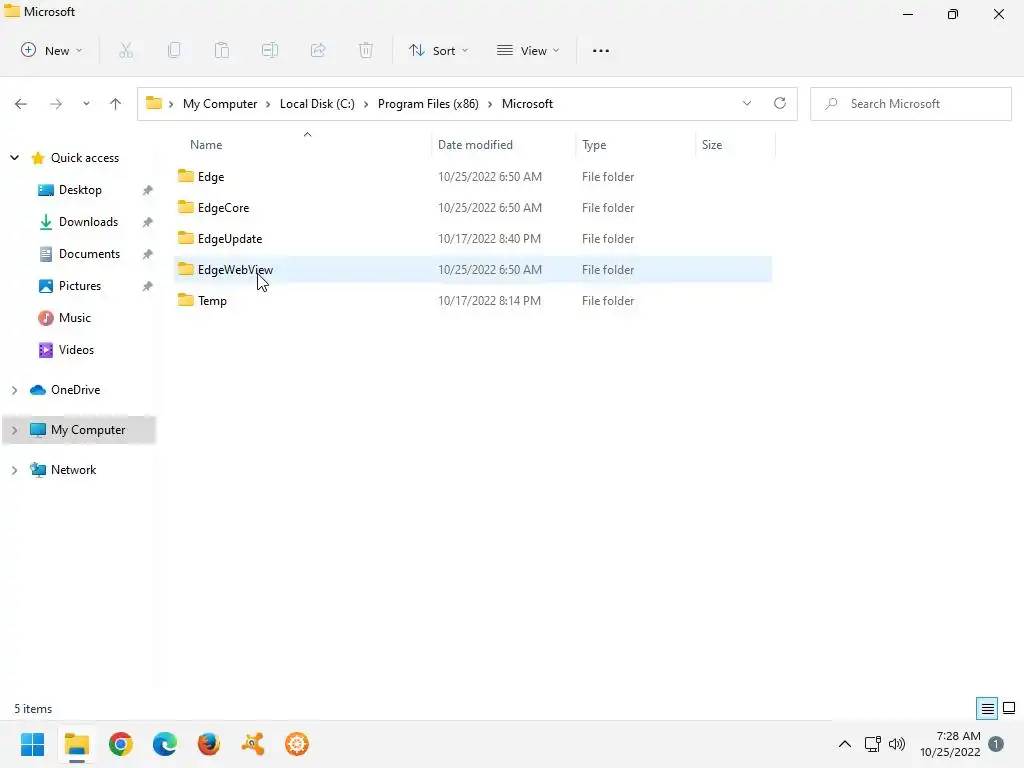The image size is (1024, 768).
Task: Sort by Date modified column
Action: tap(475, 145)
